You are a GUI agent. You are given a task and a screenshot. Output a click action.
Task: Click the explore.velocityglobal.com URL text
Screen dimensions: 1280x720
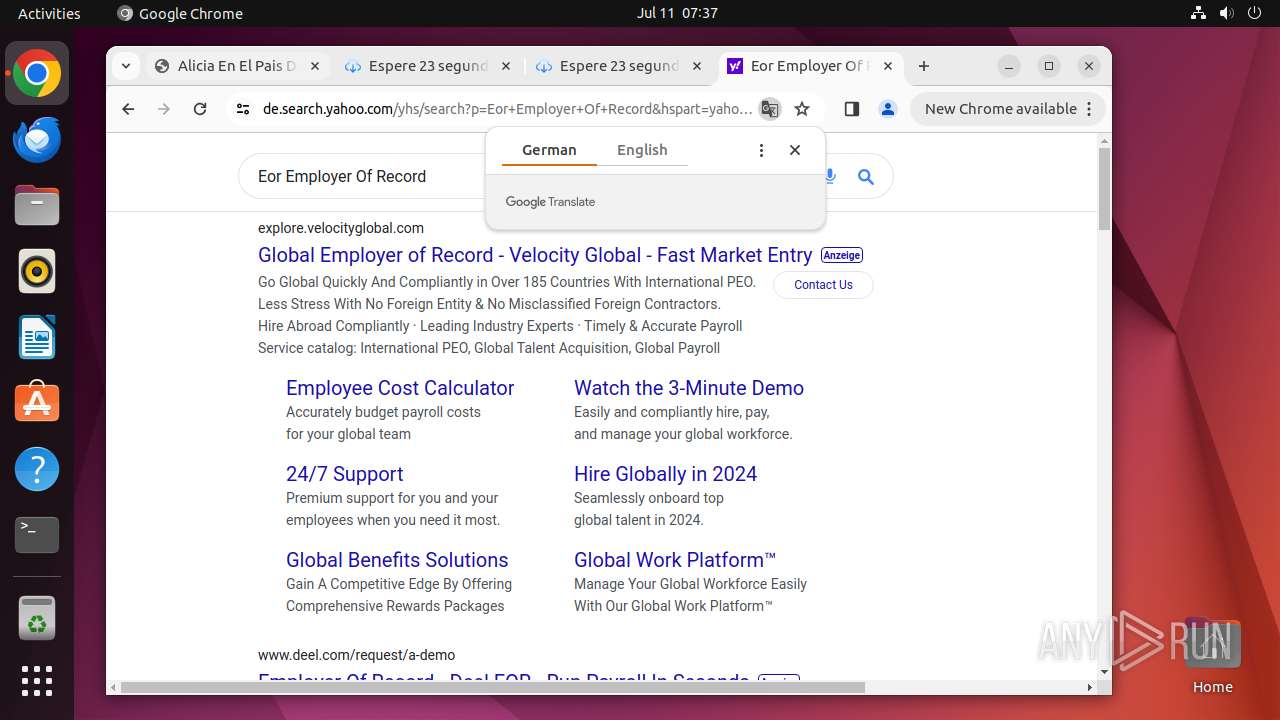click(x=341, y=228)
